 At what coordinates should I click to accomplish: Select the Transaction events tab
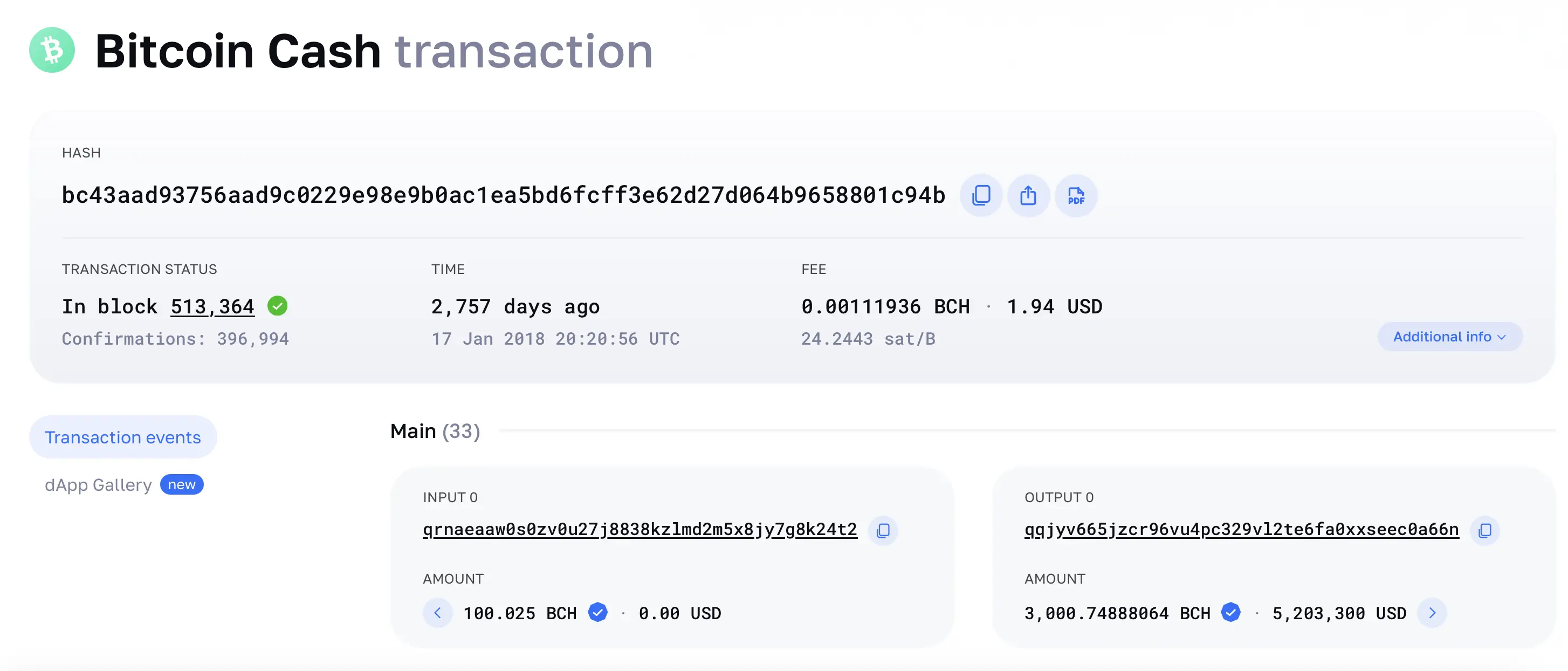[123, 437]
